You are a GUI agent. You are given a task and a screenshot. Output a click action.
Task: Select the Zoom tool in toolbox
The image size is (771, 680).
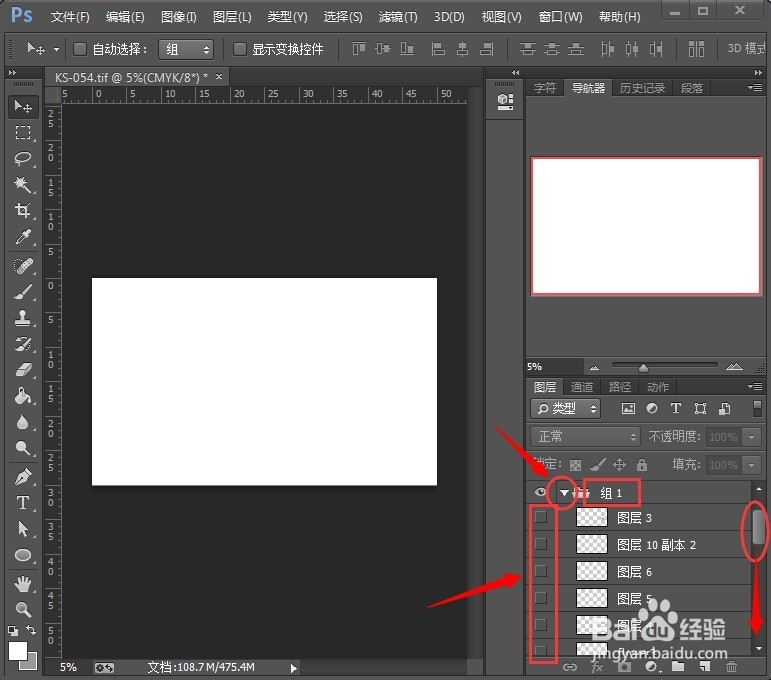[x=23, y=610]
